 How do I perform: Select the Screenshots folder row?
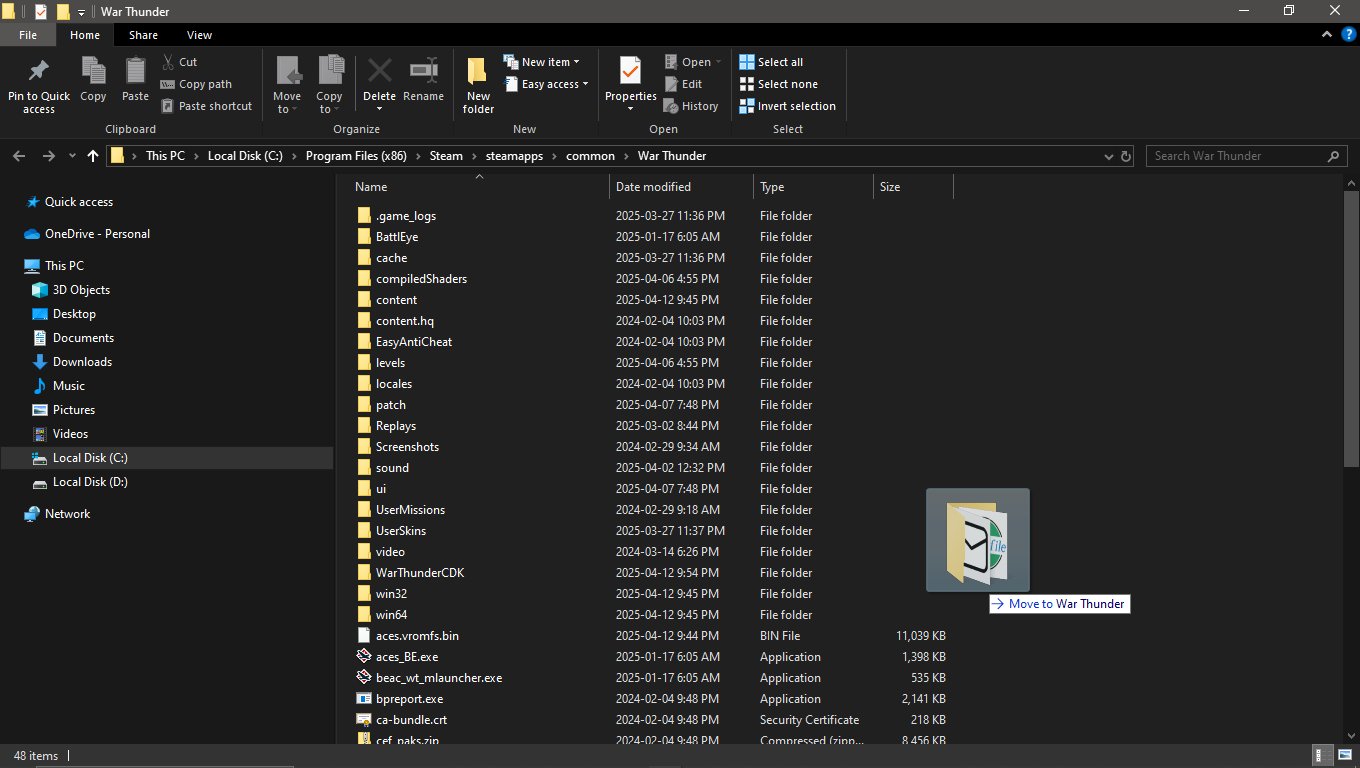[x=651, y=447]
